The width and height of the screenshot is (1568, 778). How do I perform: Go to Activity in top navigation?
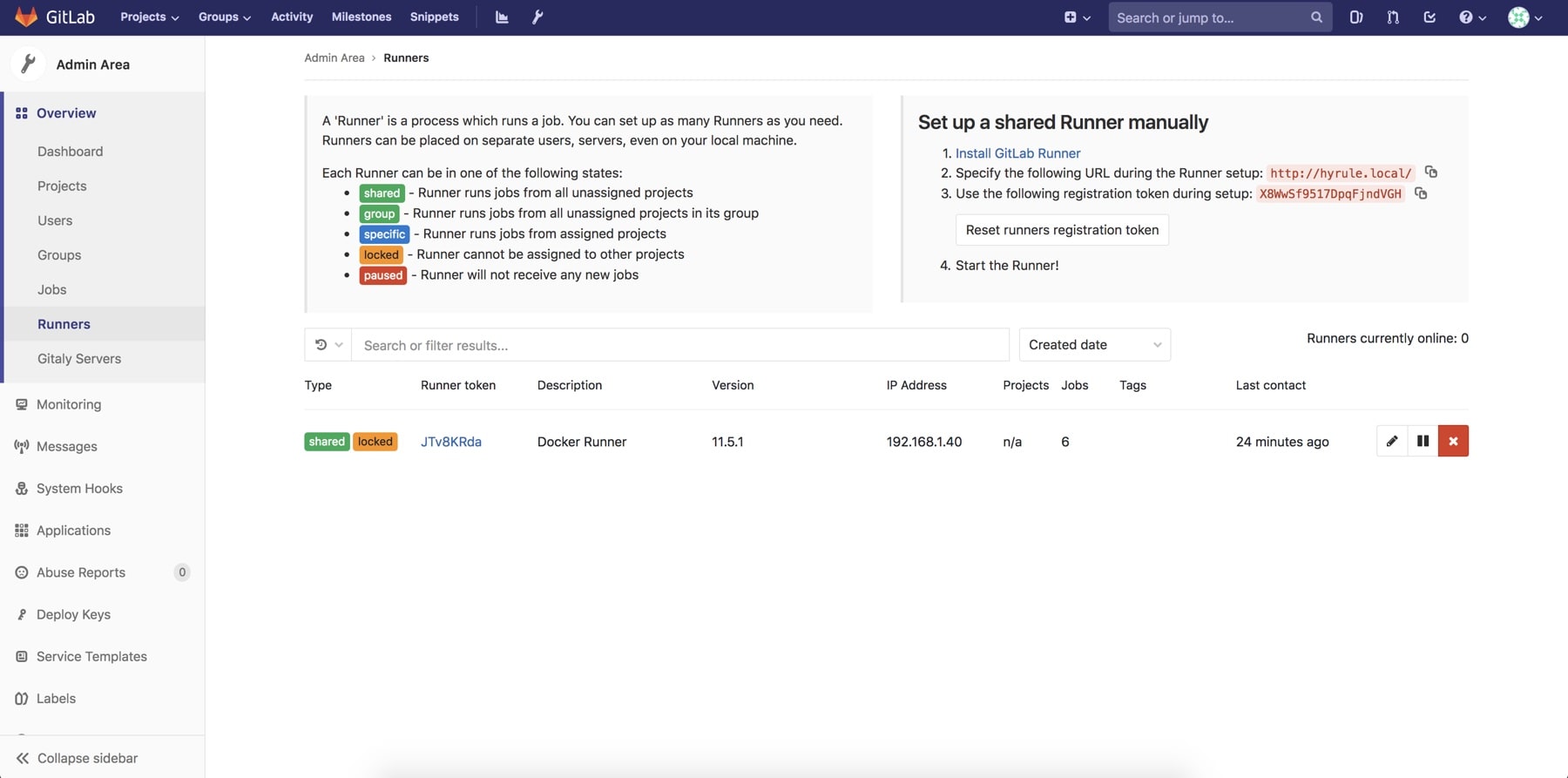click(x=292, y=17)
